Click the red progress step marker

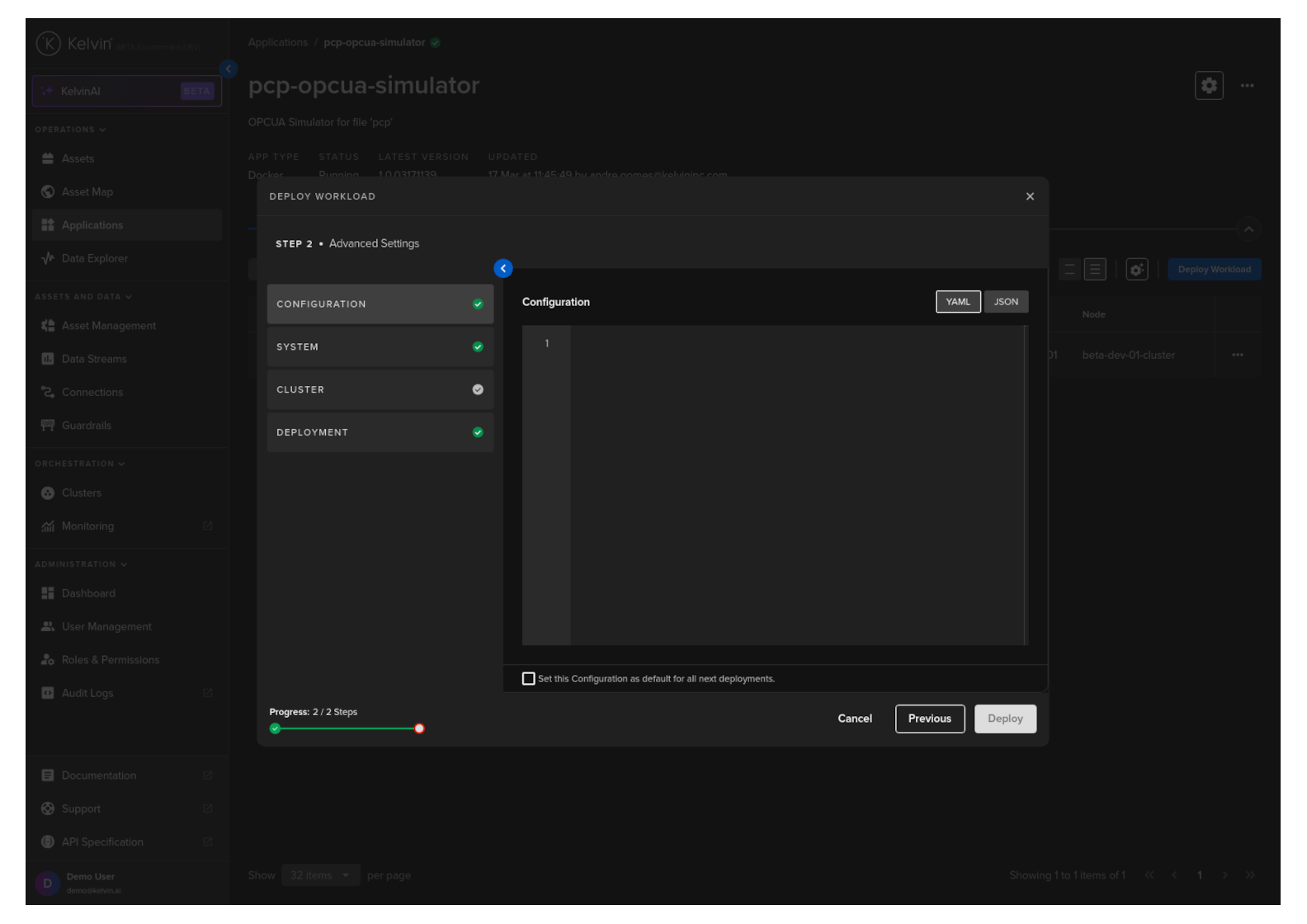tap(419, 728)
